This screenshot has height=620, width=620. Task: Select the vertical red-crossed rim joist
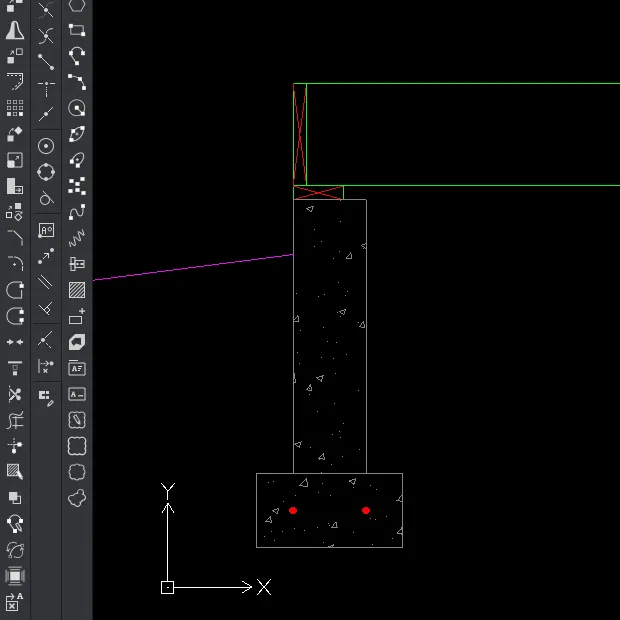click(x=300, y=134)
